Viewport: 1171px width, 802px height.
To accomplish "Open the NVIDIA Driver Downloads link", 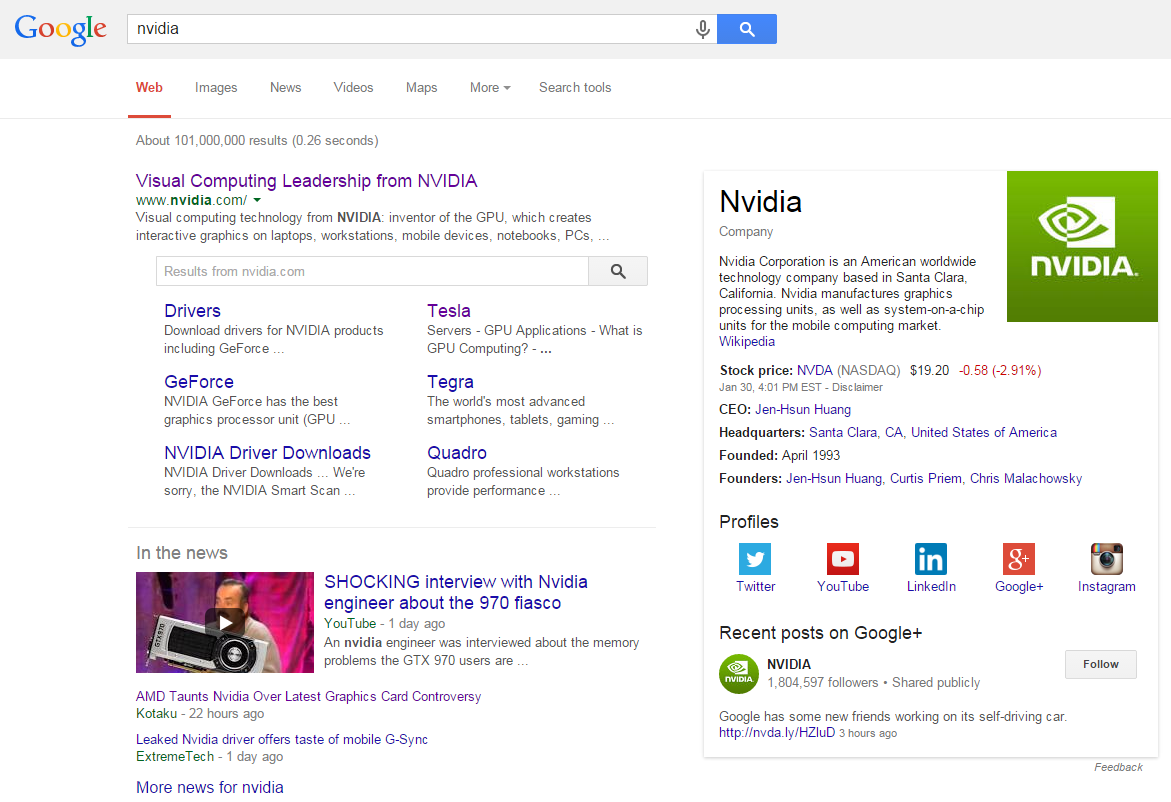I will pos(267,453).
